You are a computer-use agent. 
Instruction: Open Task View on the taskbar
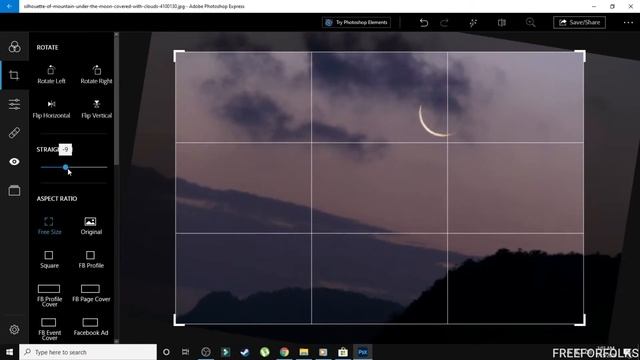coord(186,352)
